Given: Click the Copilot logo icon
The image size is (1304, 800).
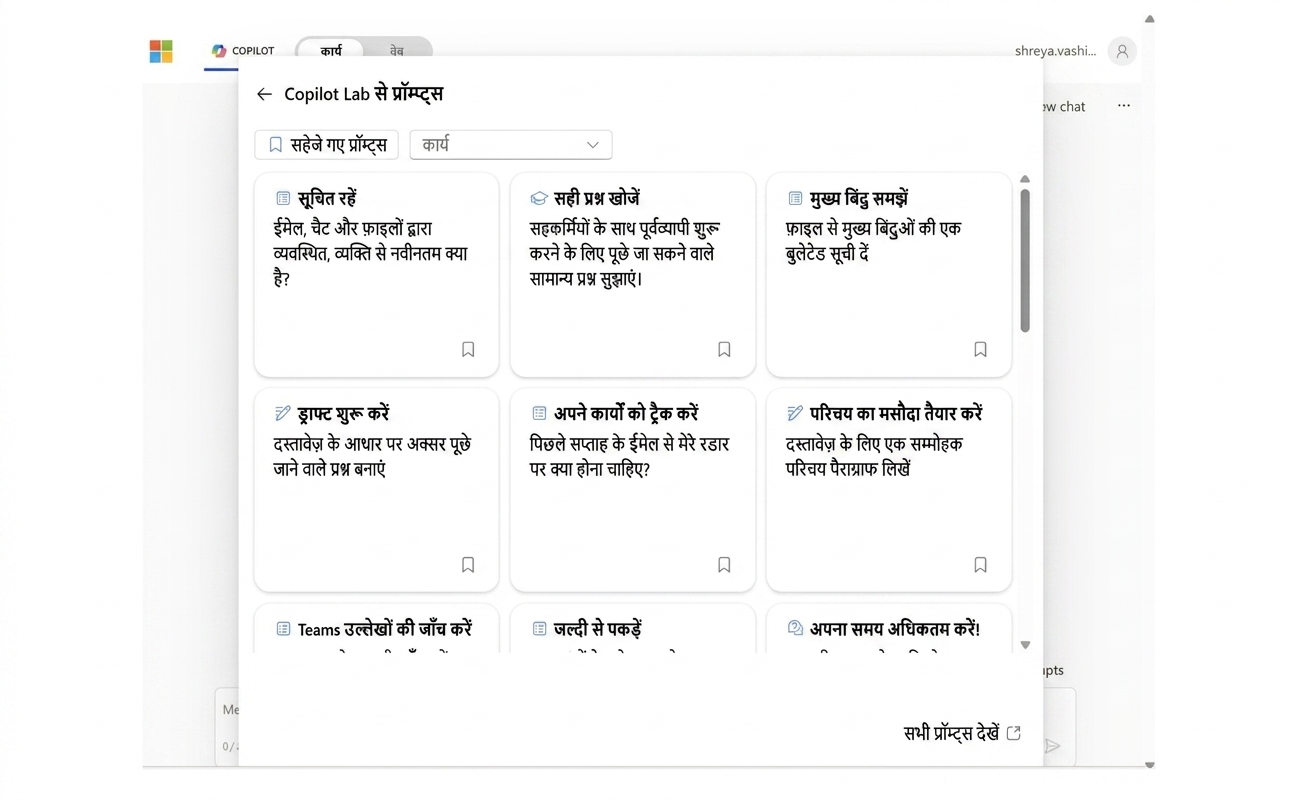Looking at the screenshot, I should click(219, 51).
